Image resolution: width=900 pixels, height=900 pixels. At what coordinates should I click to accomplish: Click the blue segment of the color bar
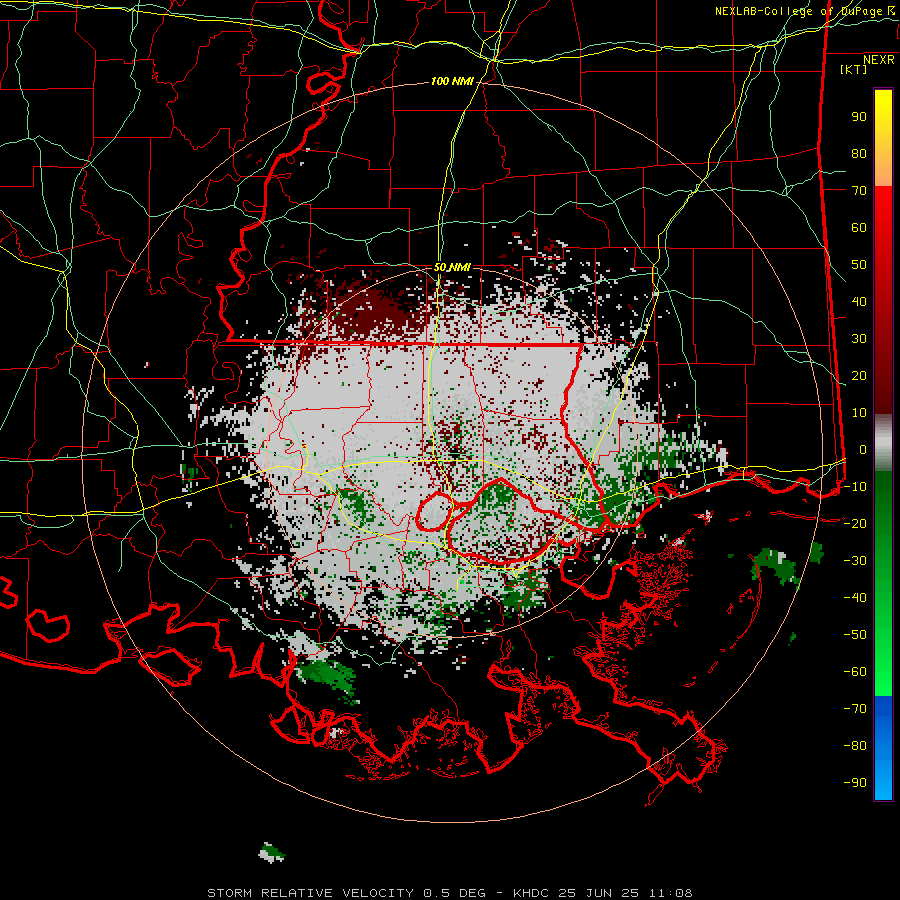coord(883,746)
